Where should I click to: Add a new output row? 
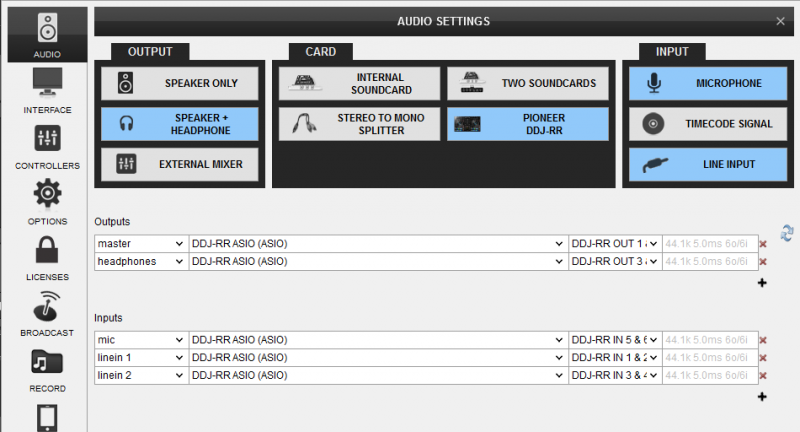763,283
